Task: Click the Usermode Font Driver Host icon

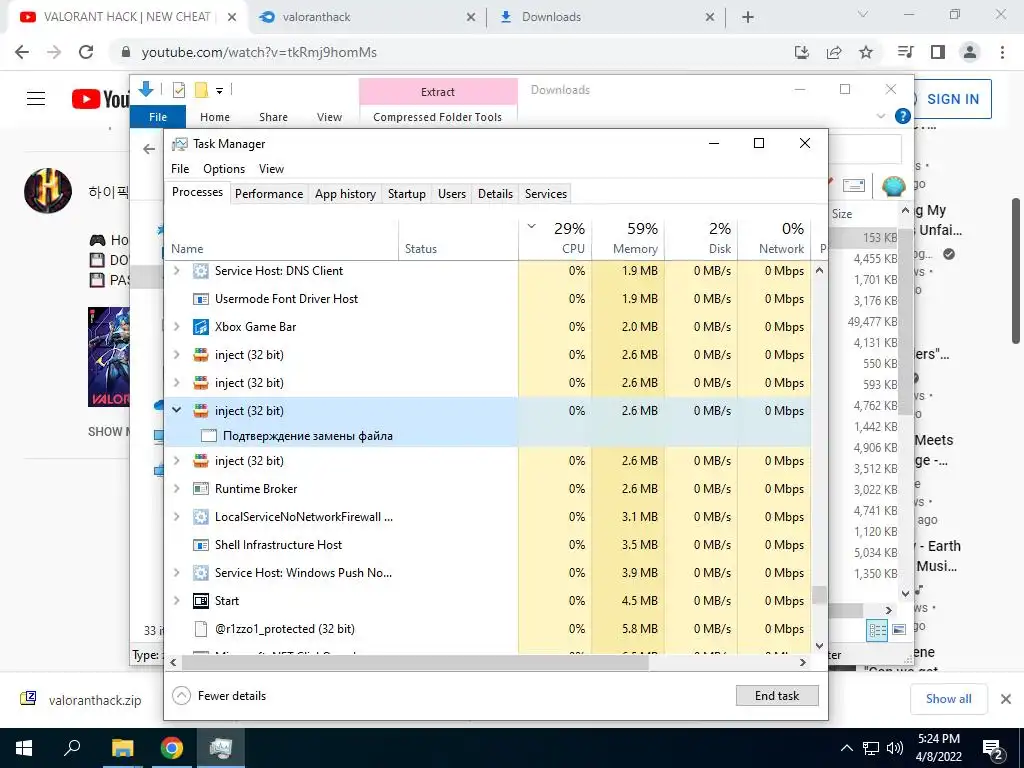Action: [x=200, y=298]
